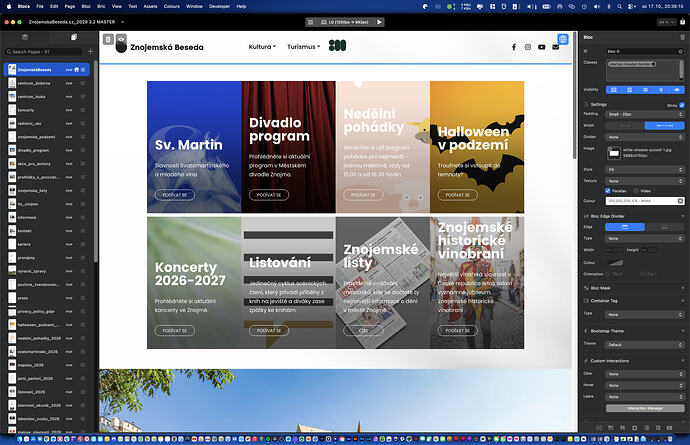Image resolution: width=690 pixels, height=445 pixels.
Task: Click the green 800 anniversary logo in the header
Action: click(x=338, y=45)
